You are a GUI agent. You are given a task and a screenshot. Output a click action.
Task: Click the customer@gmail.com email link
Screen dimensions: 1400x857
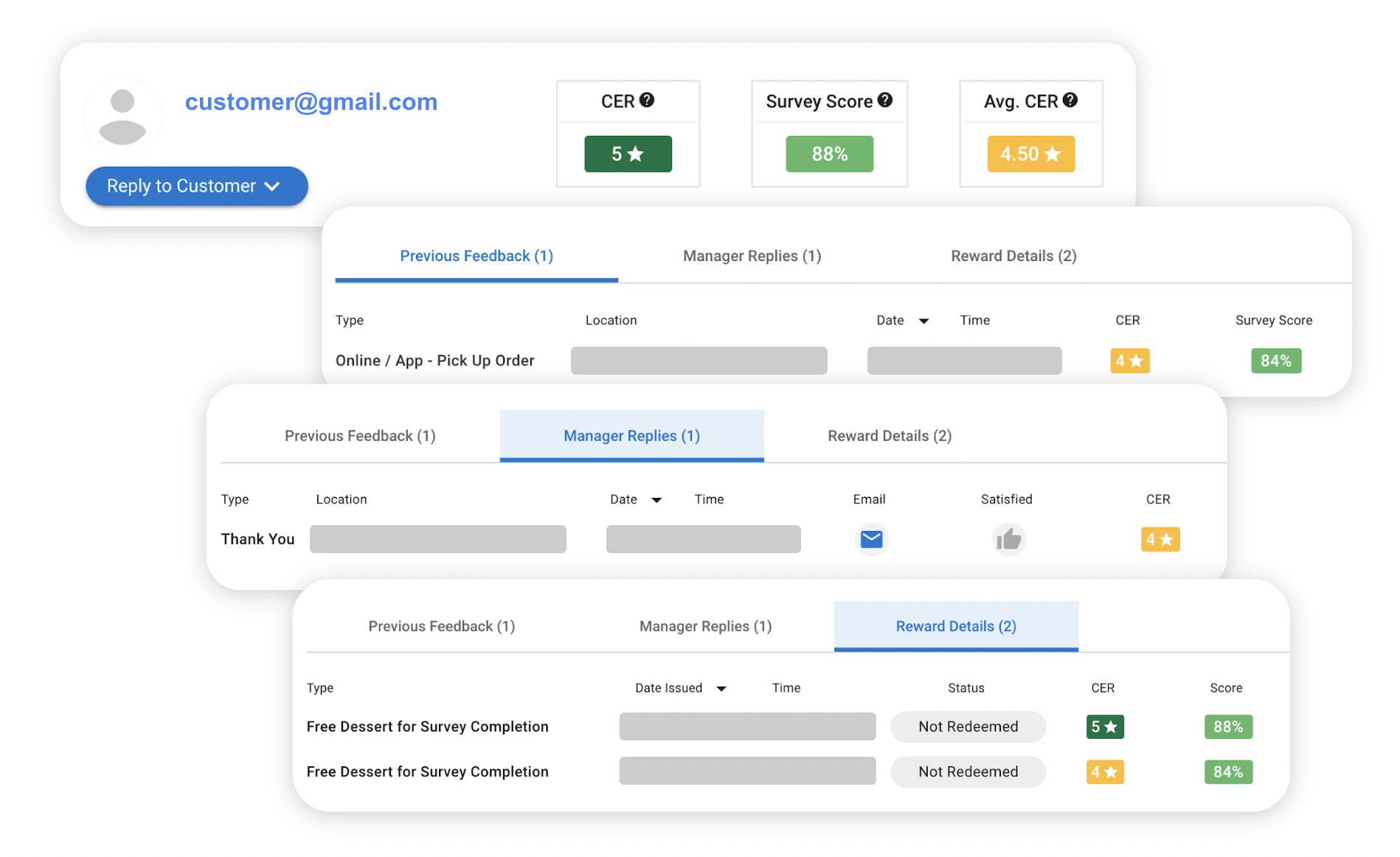pos(311,101)
